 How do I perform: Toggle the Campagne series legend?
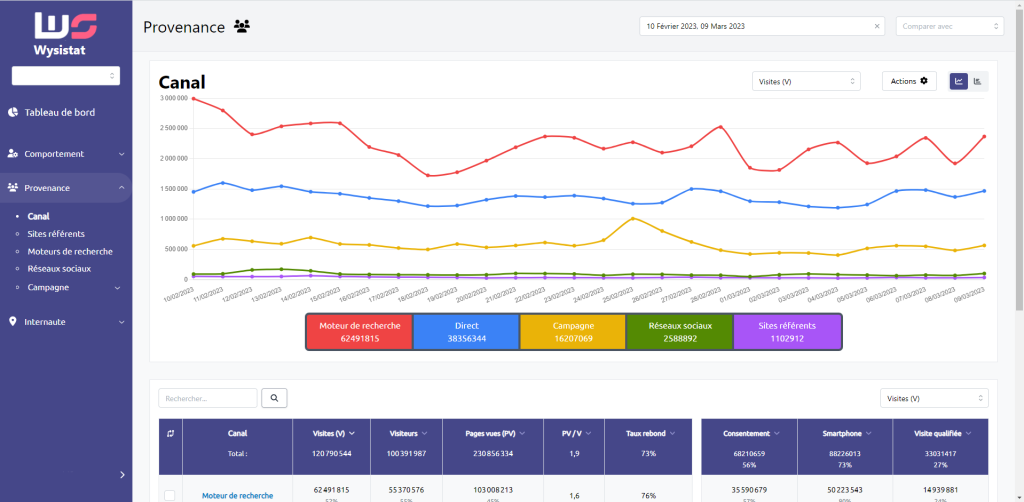pos(572,332)
